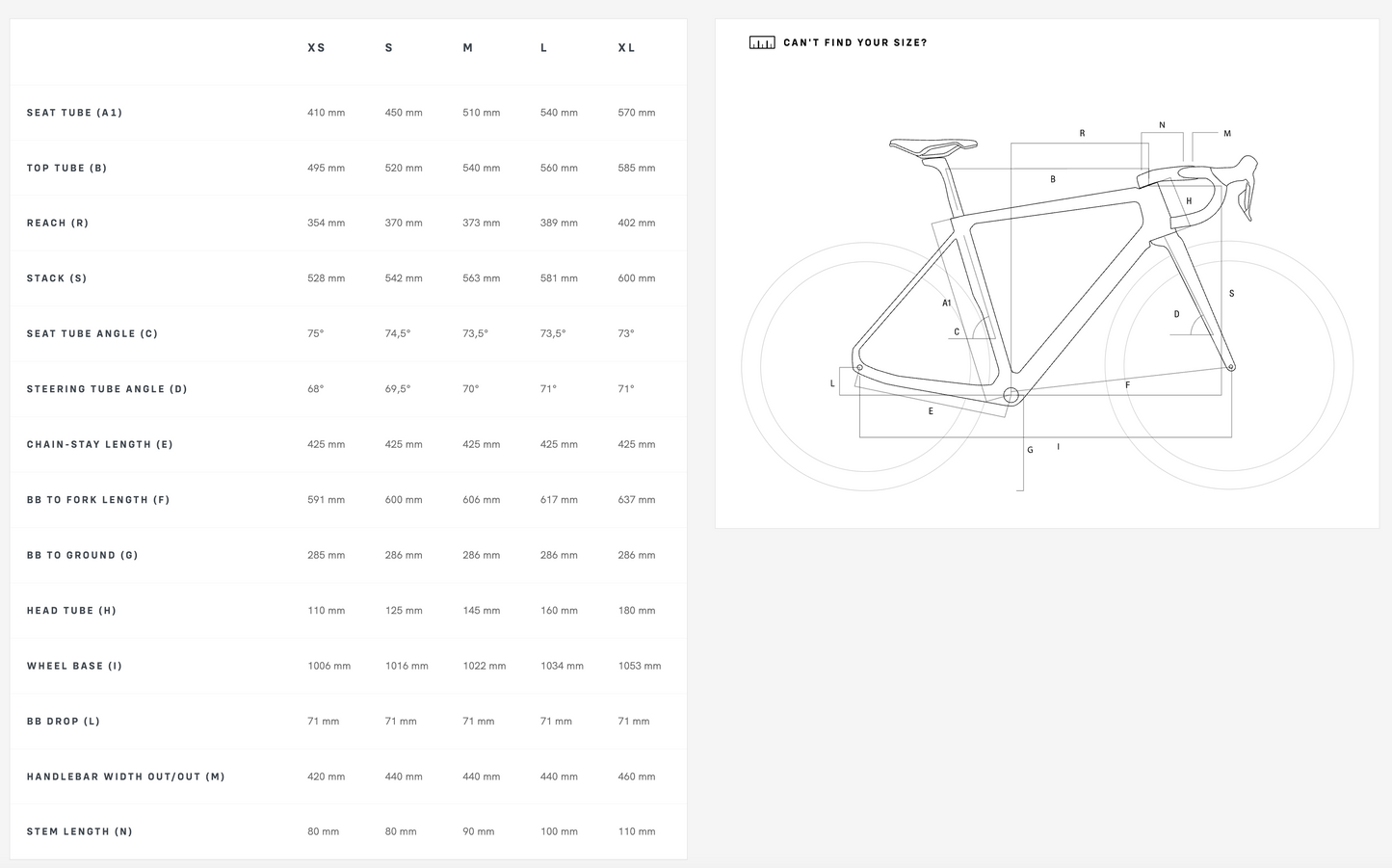This screenshot has height=868, width=1392.
Task: Click the 68° steering tube angle value
Action: [316, 389]
